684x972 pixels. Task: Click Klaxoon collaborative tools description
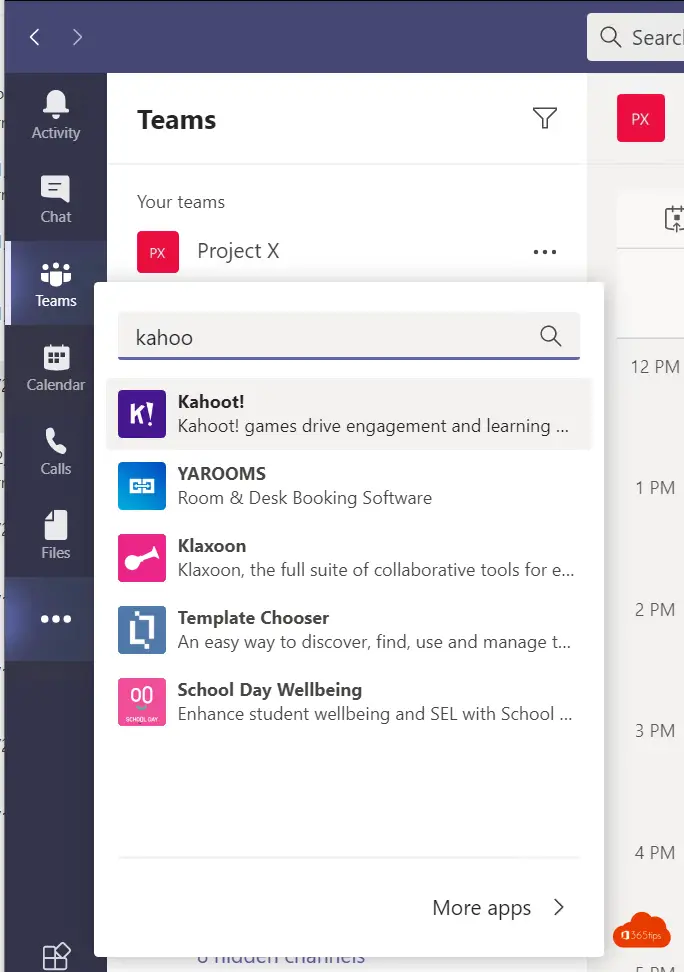376,570
